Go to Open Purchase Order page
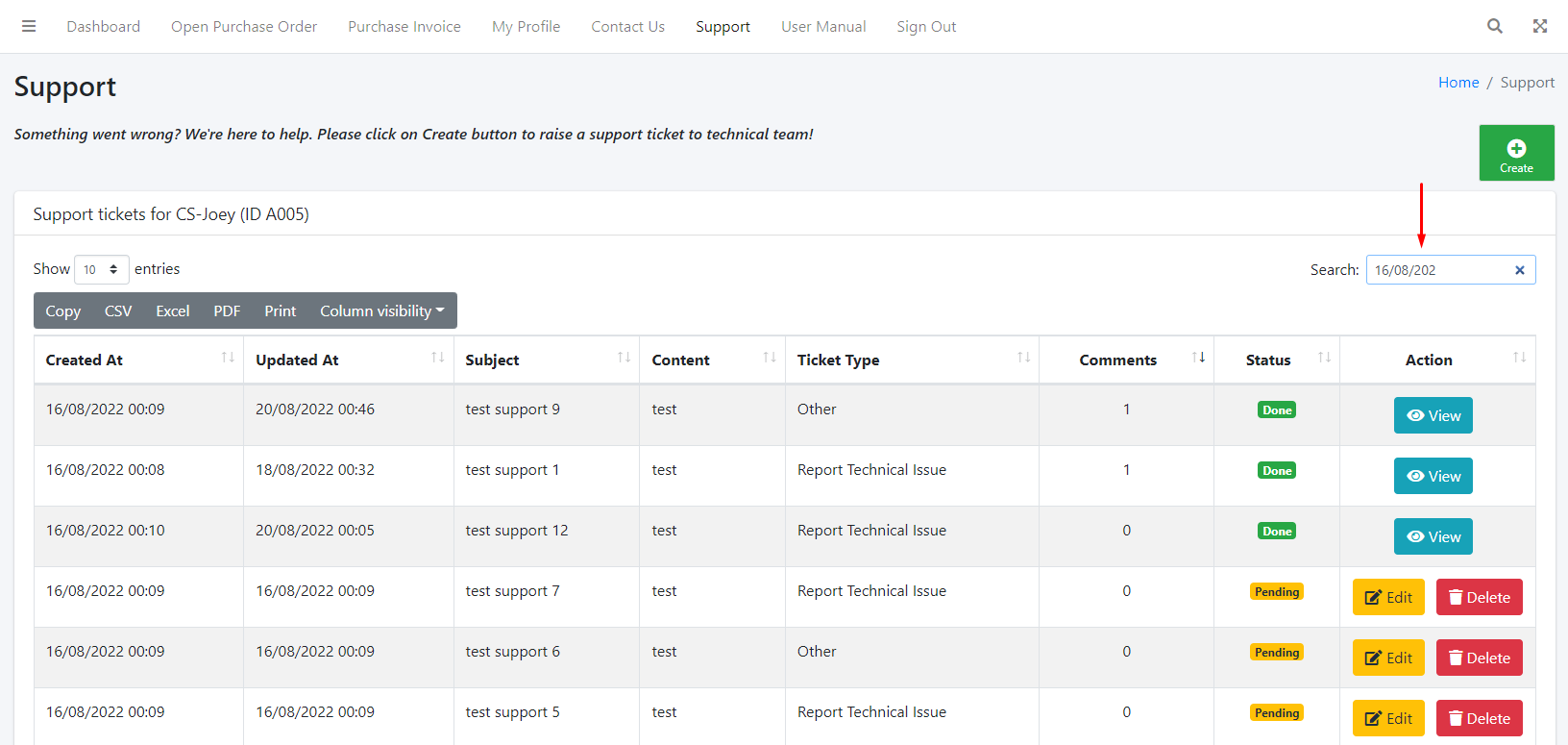1568x745 pixels. tap(244, 27)
